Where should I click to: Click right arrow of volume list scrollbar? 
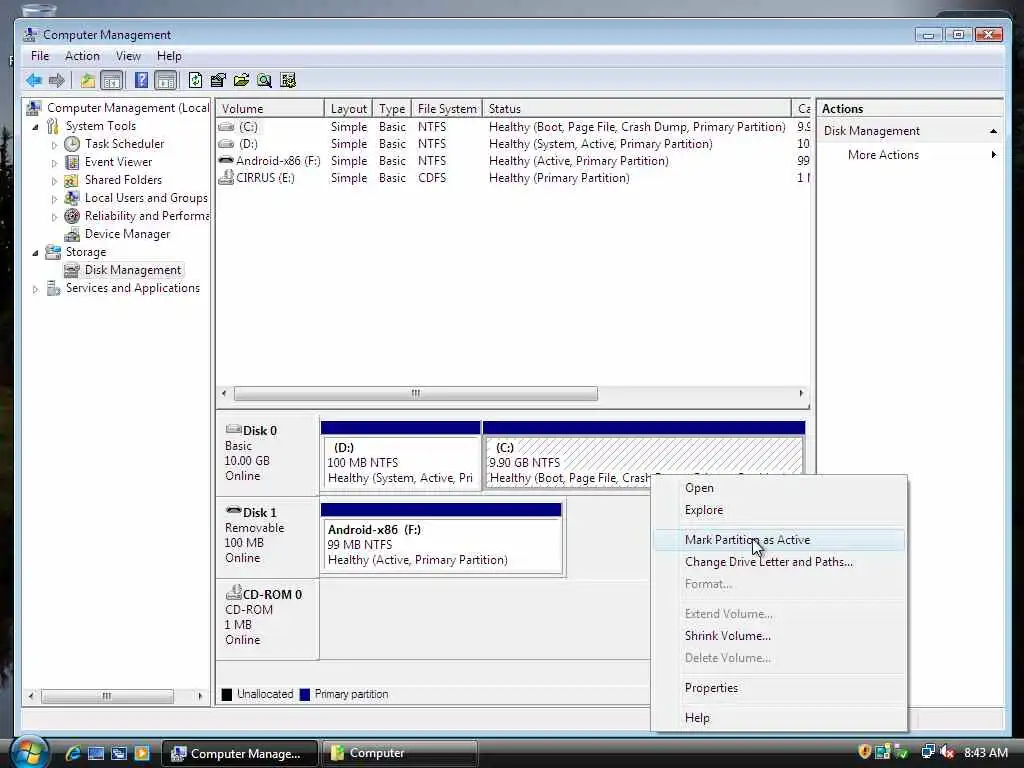coord(801,394)
